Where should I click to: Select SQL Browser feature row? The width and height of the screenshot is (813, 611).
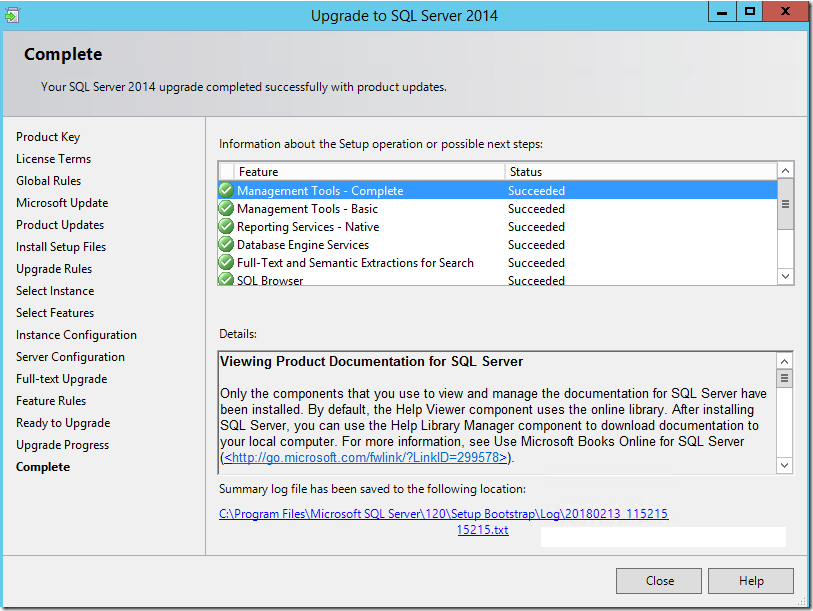click(x=498, y=279)
